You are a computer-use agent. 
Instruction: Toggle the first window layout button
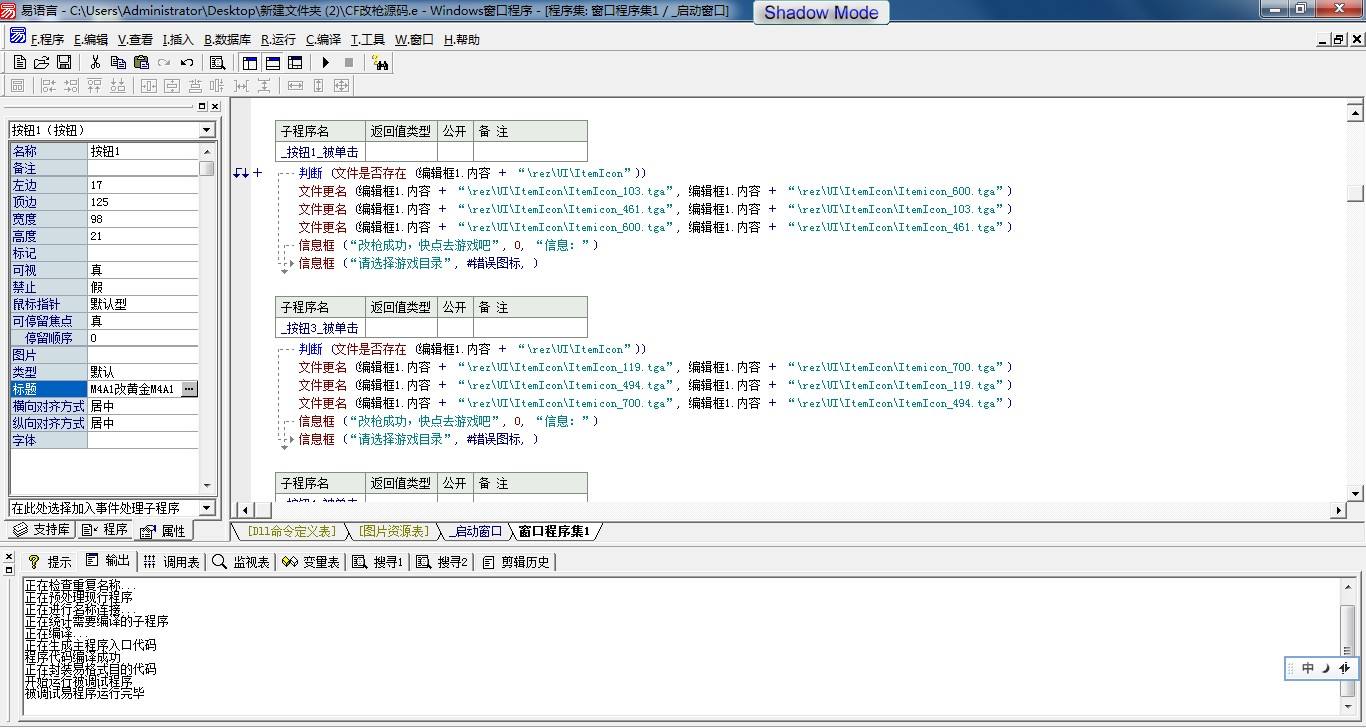250,62
